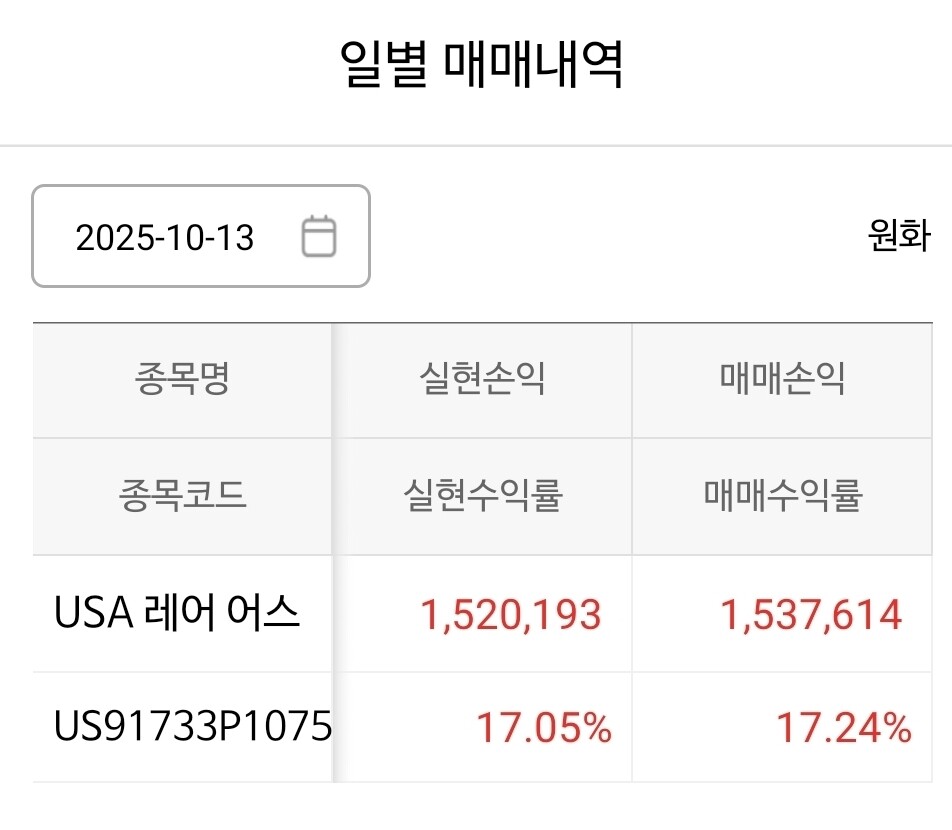Click the 매매내역 part of the heading
952x830 pixels.
click(x=531, y=66)
